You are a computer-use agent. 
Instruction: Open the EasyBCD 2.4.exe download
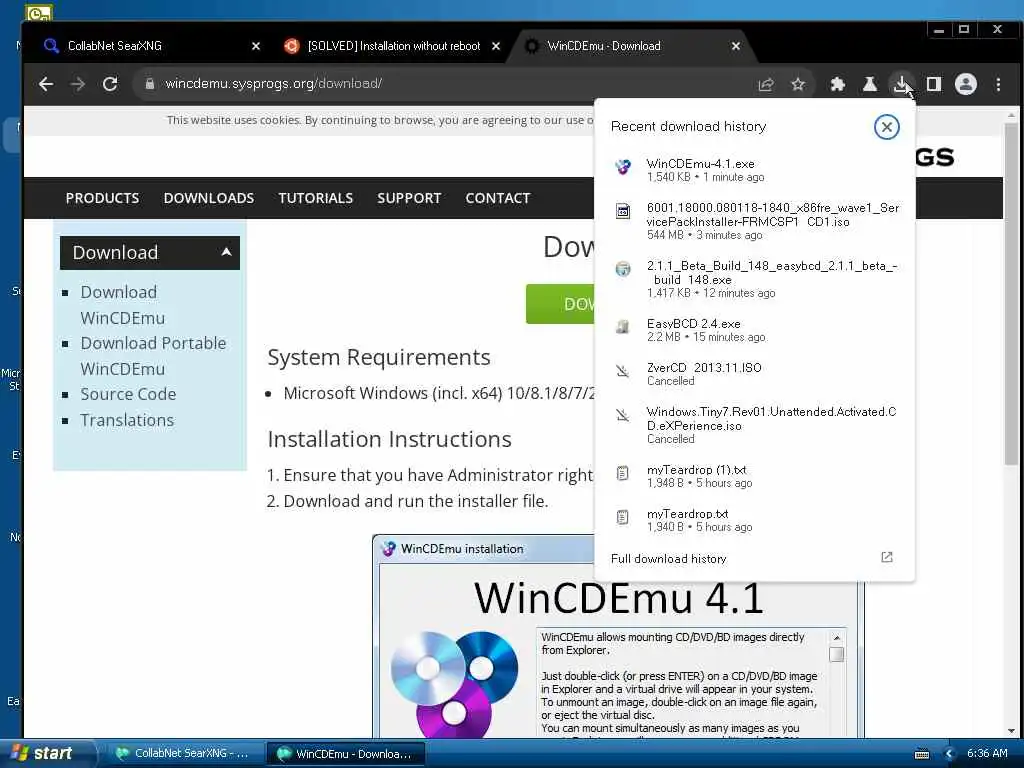coord(754,330)
